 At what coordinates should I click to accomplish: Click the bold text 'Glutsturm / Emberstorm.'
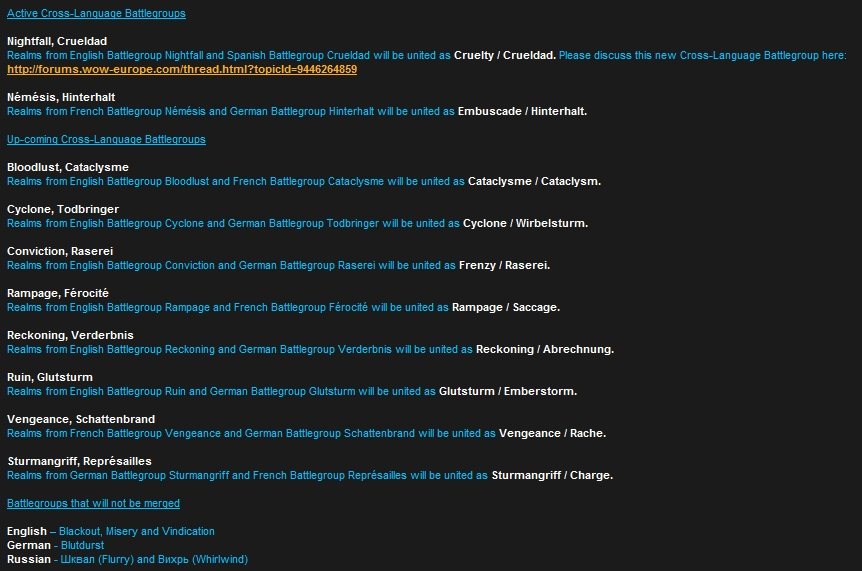pyautogui.click(x=508, y=391)
